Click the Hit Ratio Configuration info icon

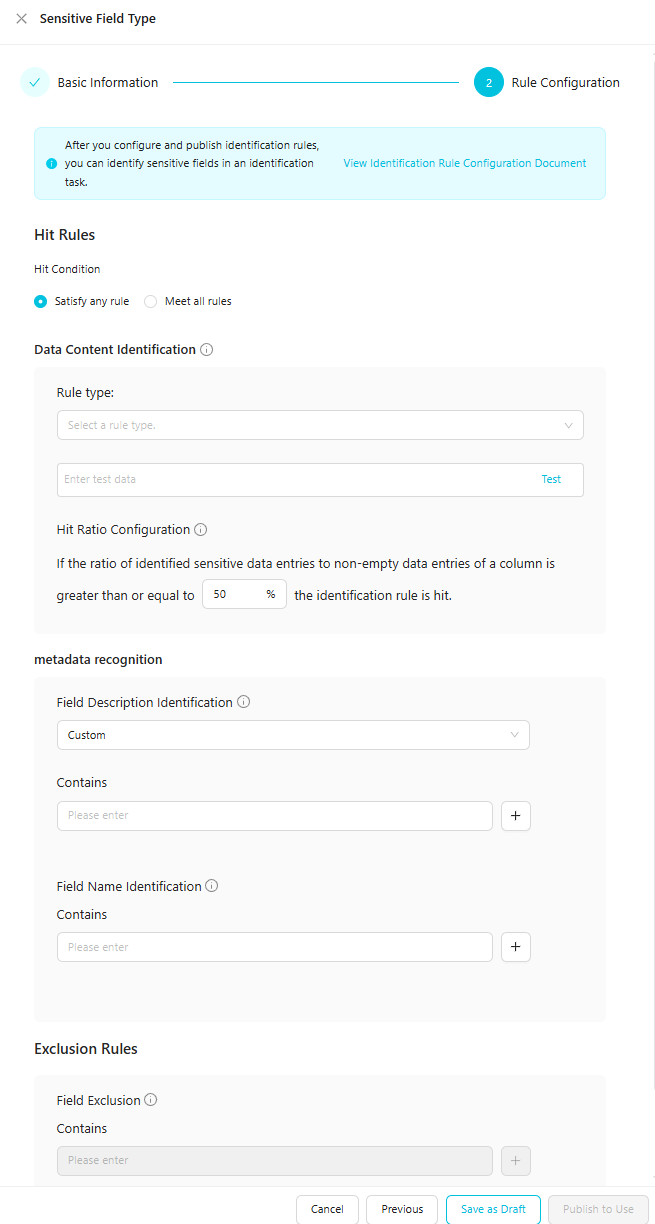201,530
